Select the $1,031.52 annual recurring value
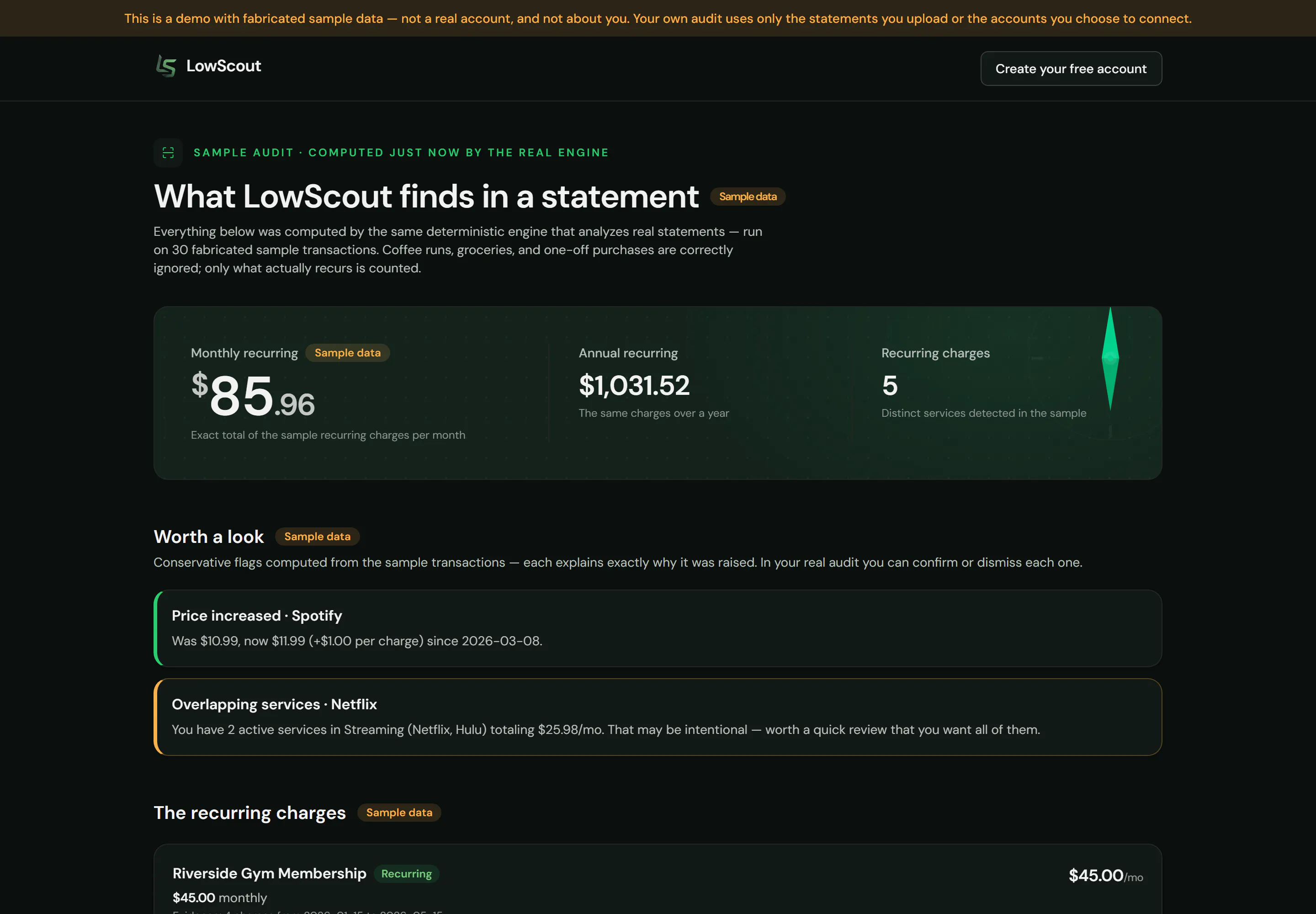Image resolution: width=1316 pixels, height=914 pixels. click(634, 385)
